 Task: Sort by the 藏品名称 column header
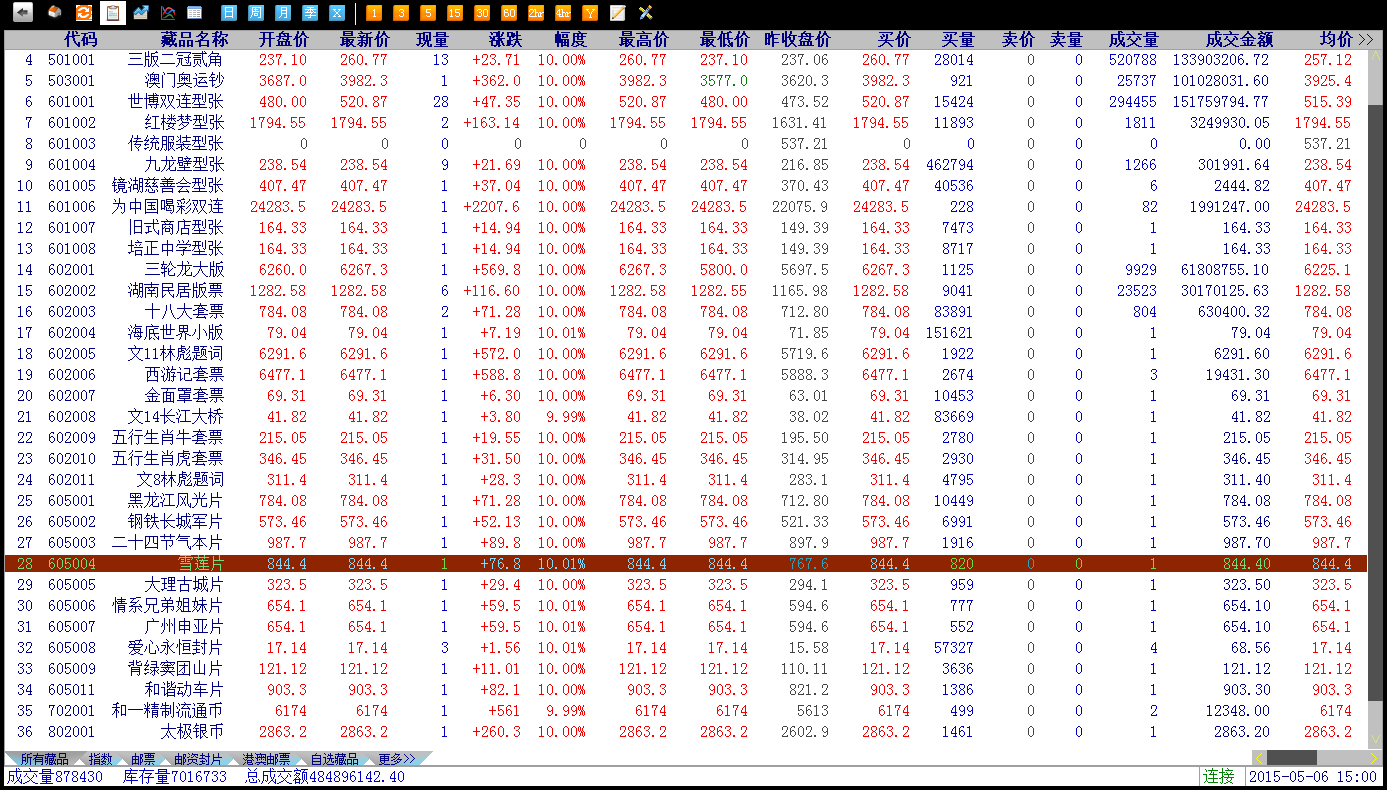coord(194,40)
